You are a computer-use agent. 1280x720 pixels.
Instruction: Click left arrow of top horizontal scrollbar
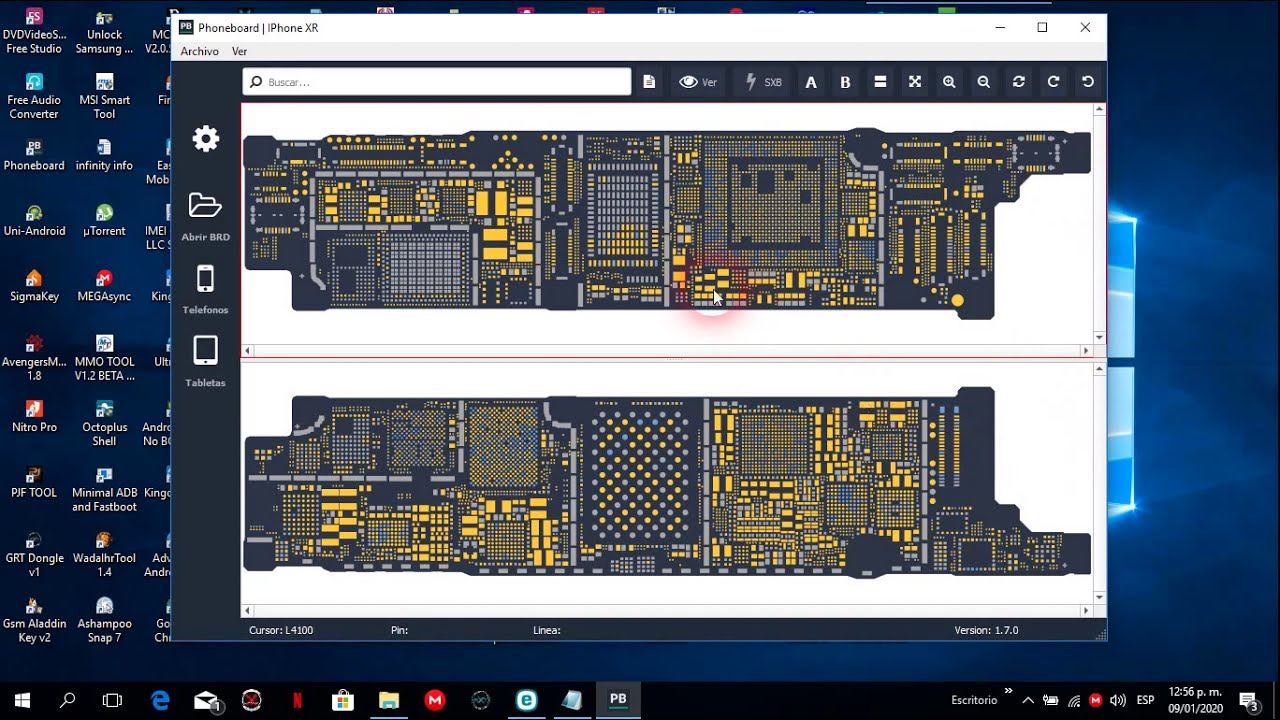(248, 351)
